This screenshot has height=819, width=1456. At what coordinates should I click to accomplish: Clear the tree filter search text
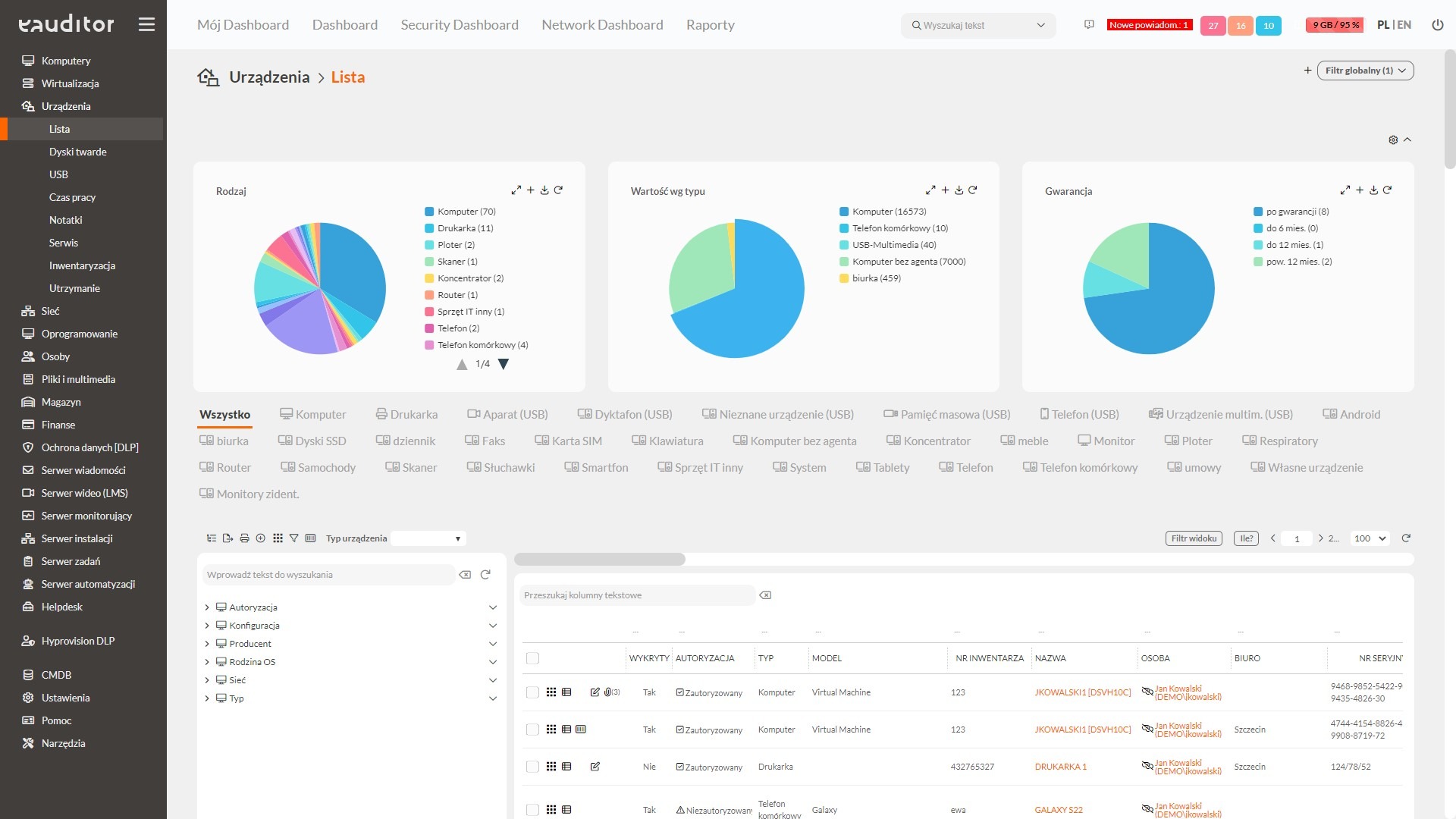[465, 575]
